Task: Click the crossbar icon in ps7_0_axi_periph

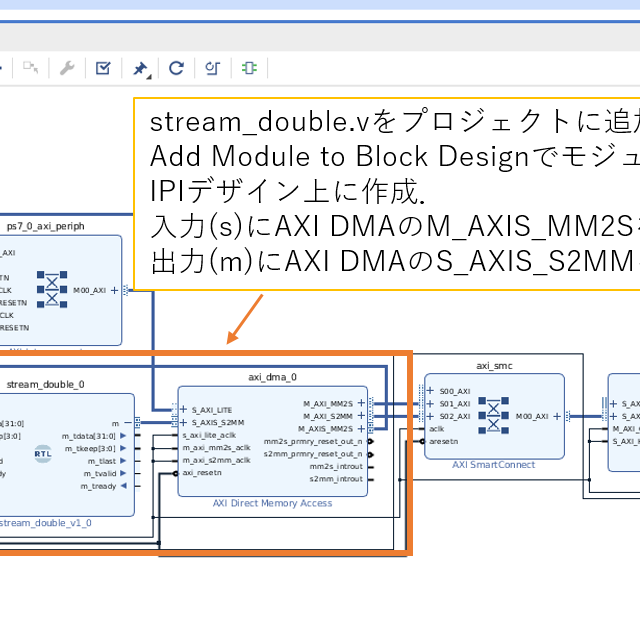Action: (51, 290)
